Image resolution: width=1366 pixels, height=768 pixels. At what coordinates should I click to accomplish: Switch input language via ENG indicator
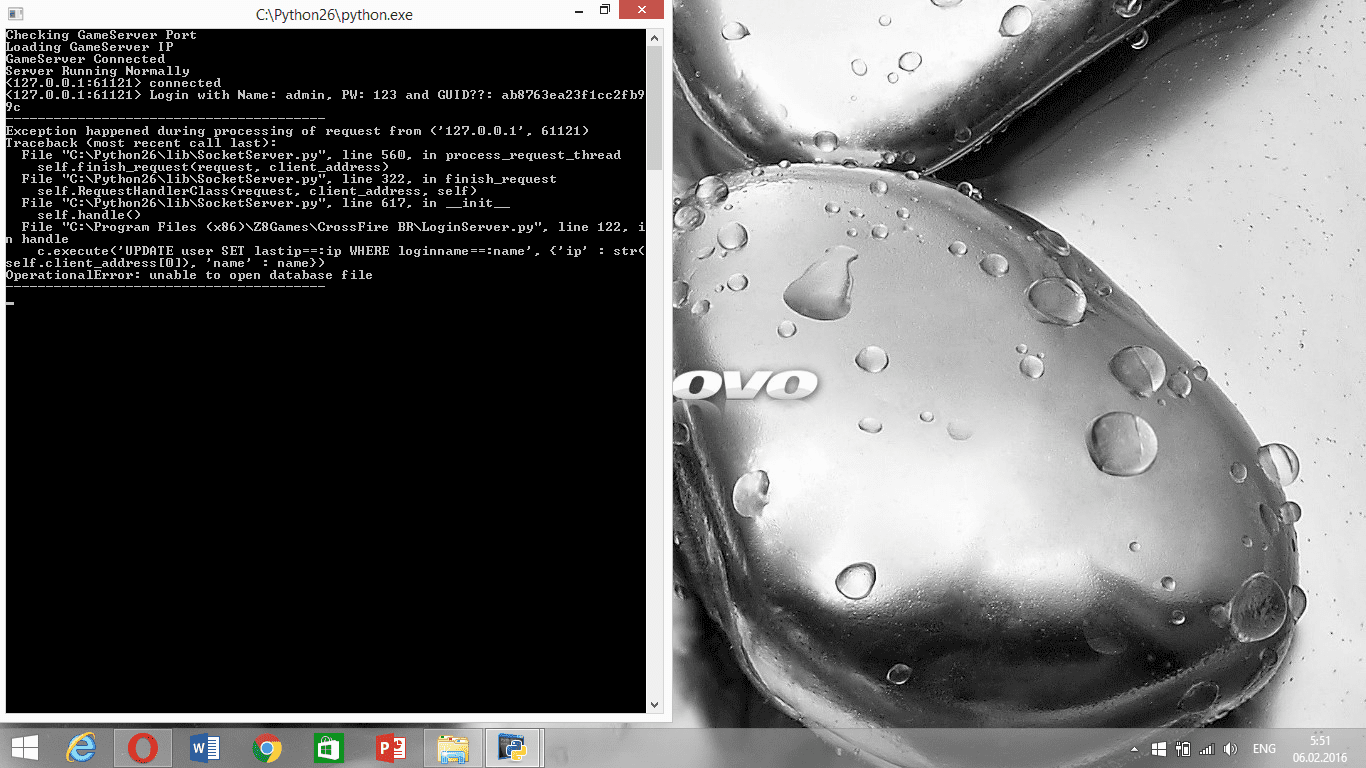(1264, 749)
